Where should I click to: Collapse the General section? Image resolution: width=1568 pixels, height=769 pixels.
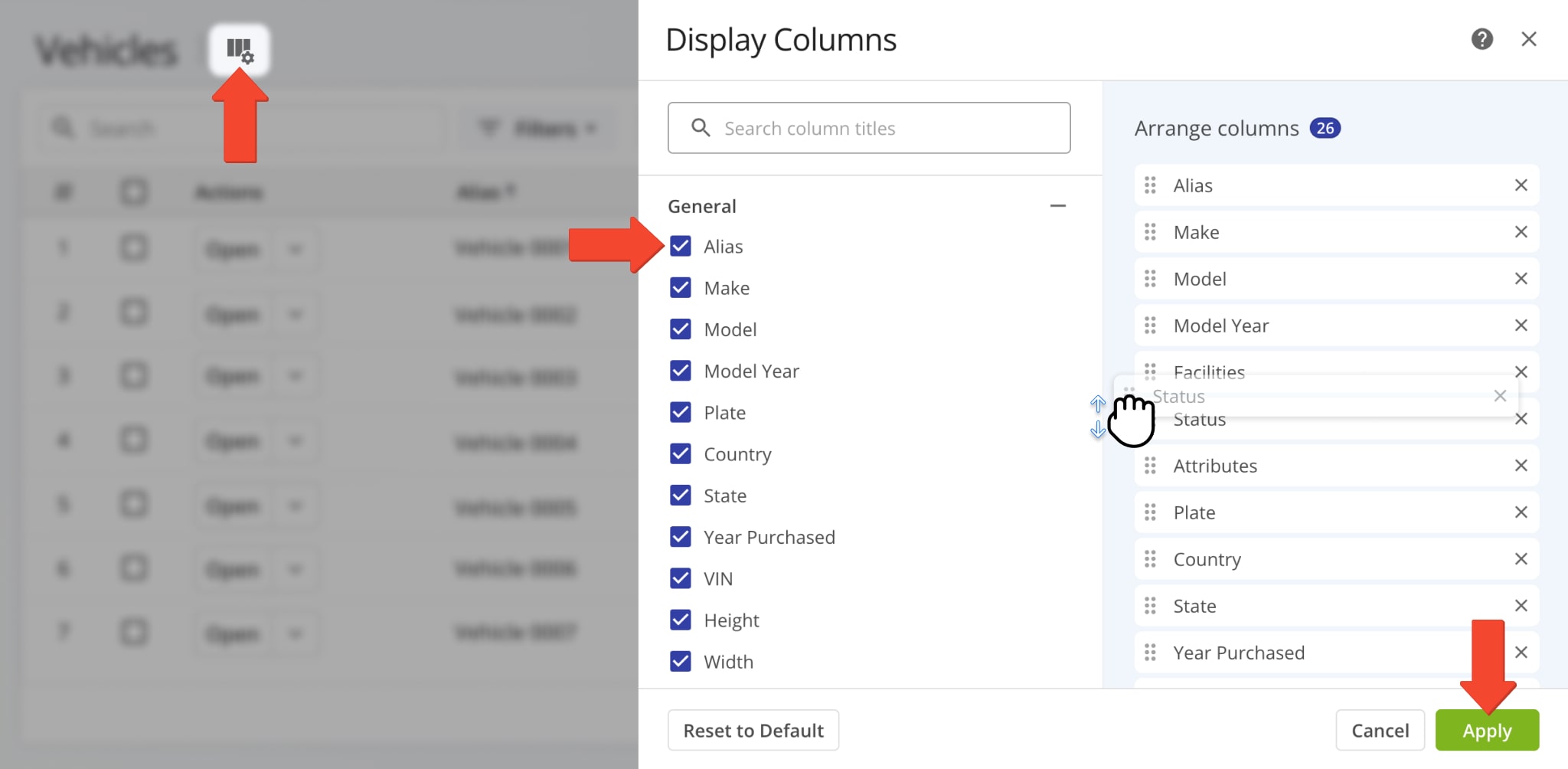click(x=1058, y=206)
